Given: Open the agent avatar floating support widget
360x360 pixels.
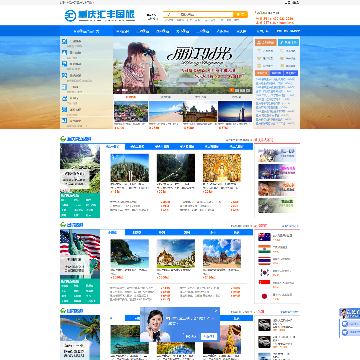Looking at the screenshot, I should [x=350, y=313].
